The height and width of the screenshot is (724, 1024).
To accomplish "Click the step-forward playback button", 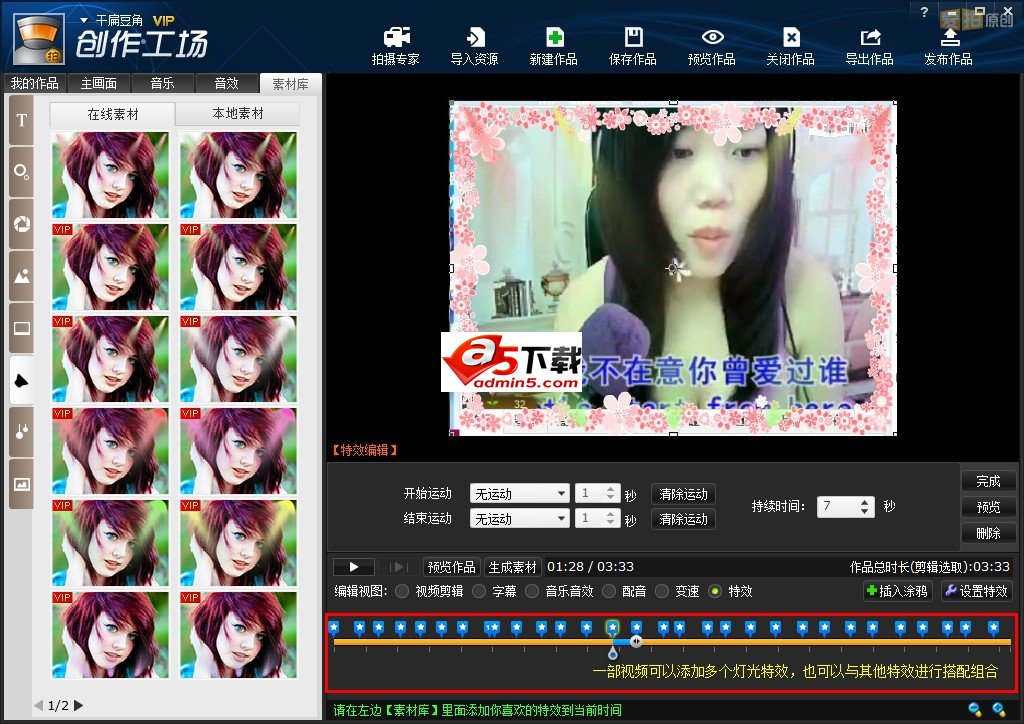I will 398,567.
